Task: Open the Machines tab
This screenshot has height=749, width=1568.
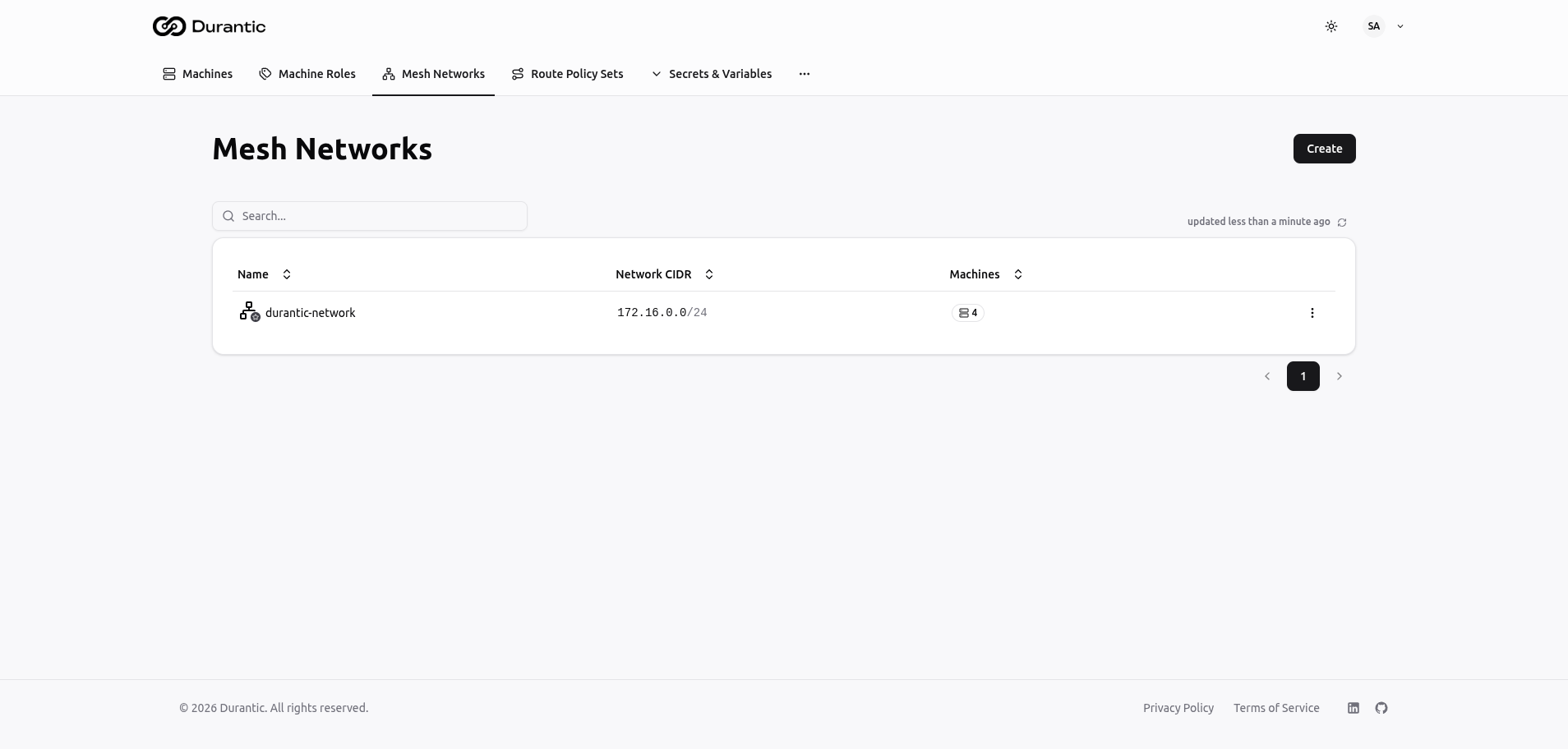Action: (x=198, y=74)
